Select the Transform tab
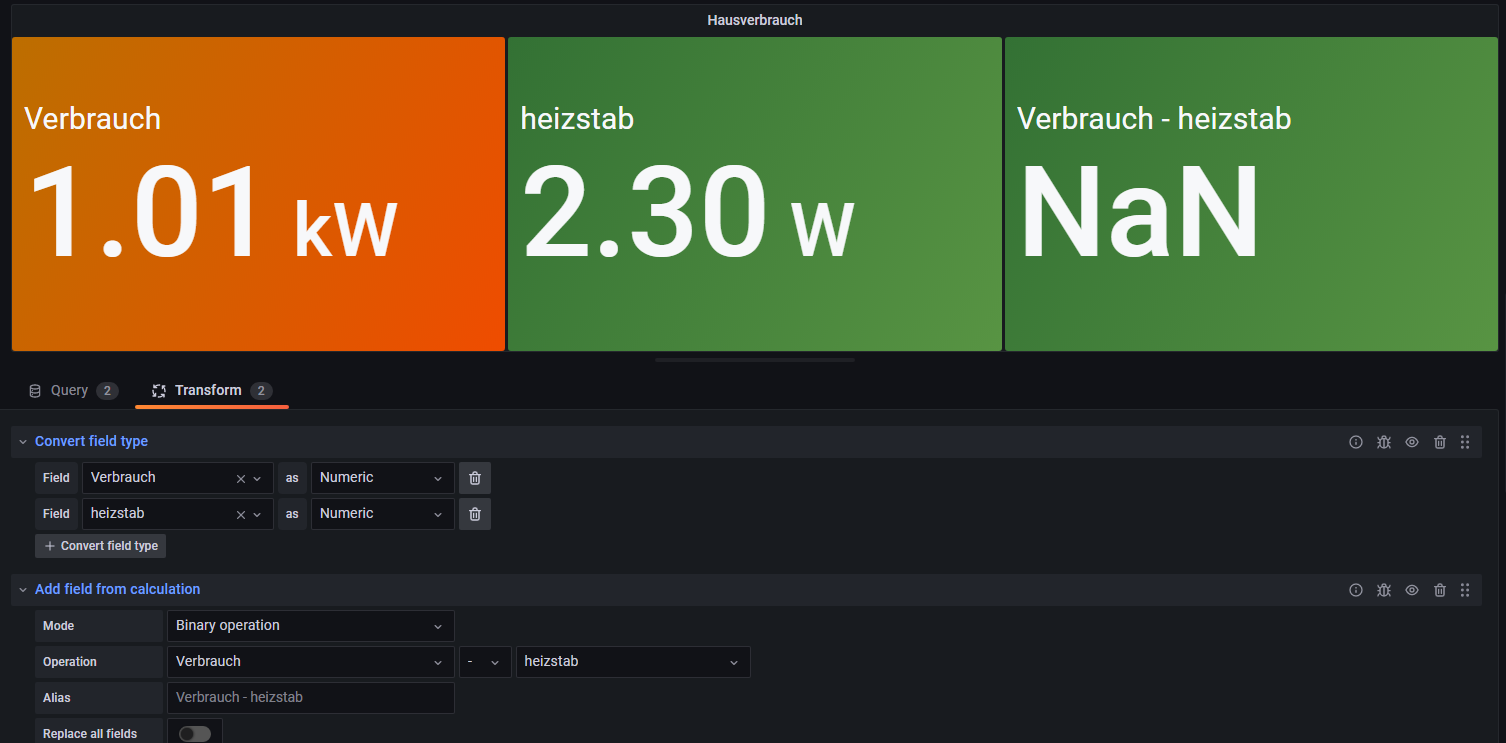 pos(210,391)
